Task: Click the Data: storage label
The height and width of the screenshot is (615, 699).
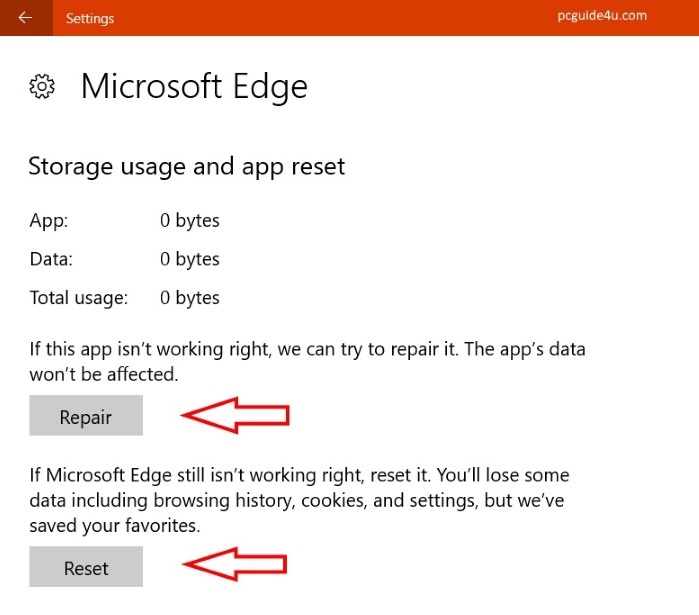Action: [51, 259]
